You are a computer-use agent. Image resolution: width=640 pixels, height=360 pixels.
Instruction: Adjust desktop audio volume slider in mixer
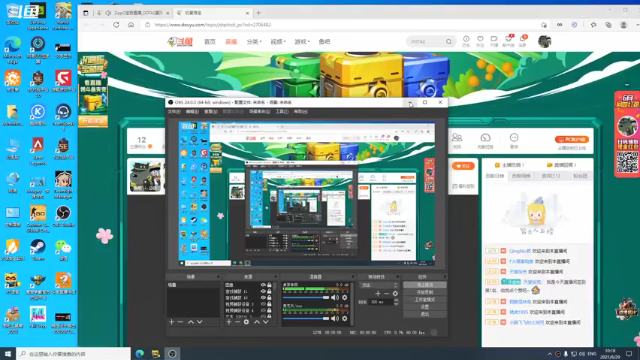(x=306, y=298)
